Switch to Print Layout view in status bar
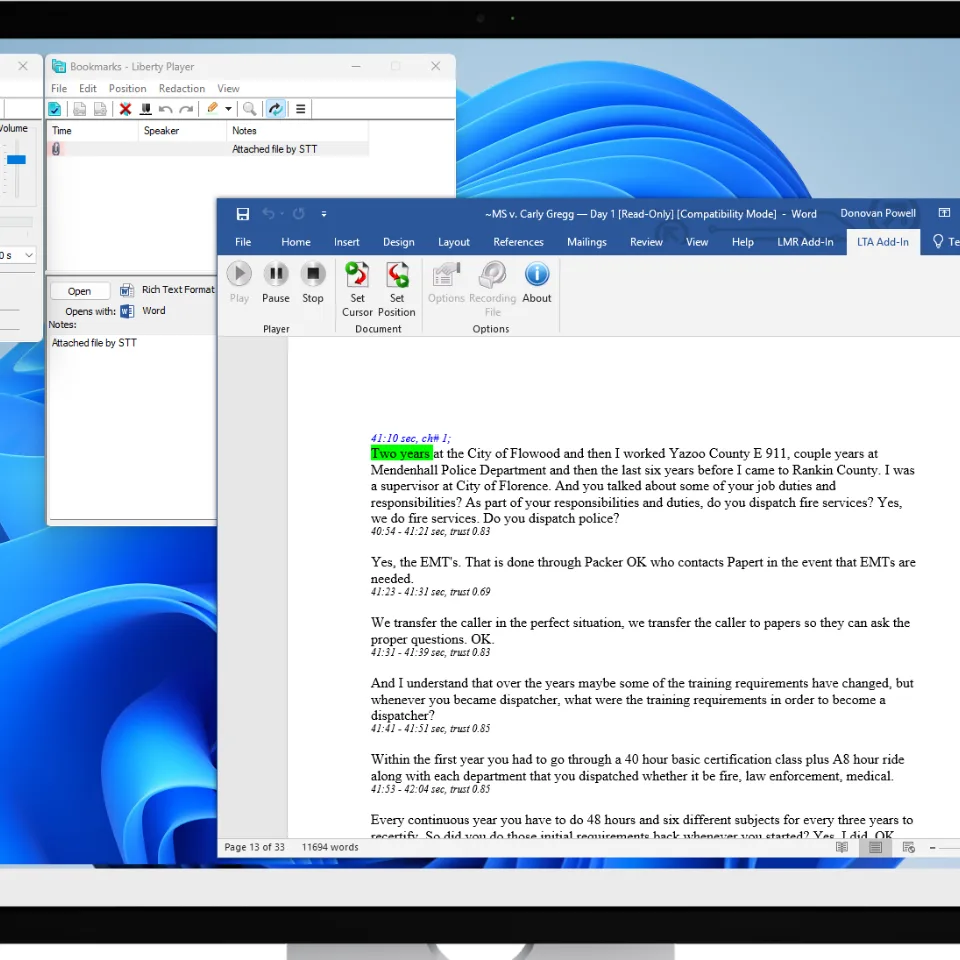Screen dimensions: 960x960 (x=876, y=847)
